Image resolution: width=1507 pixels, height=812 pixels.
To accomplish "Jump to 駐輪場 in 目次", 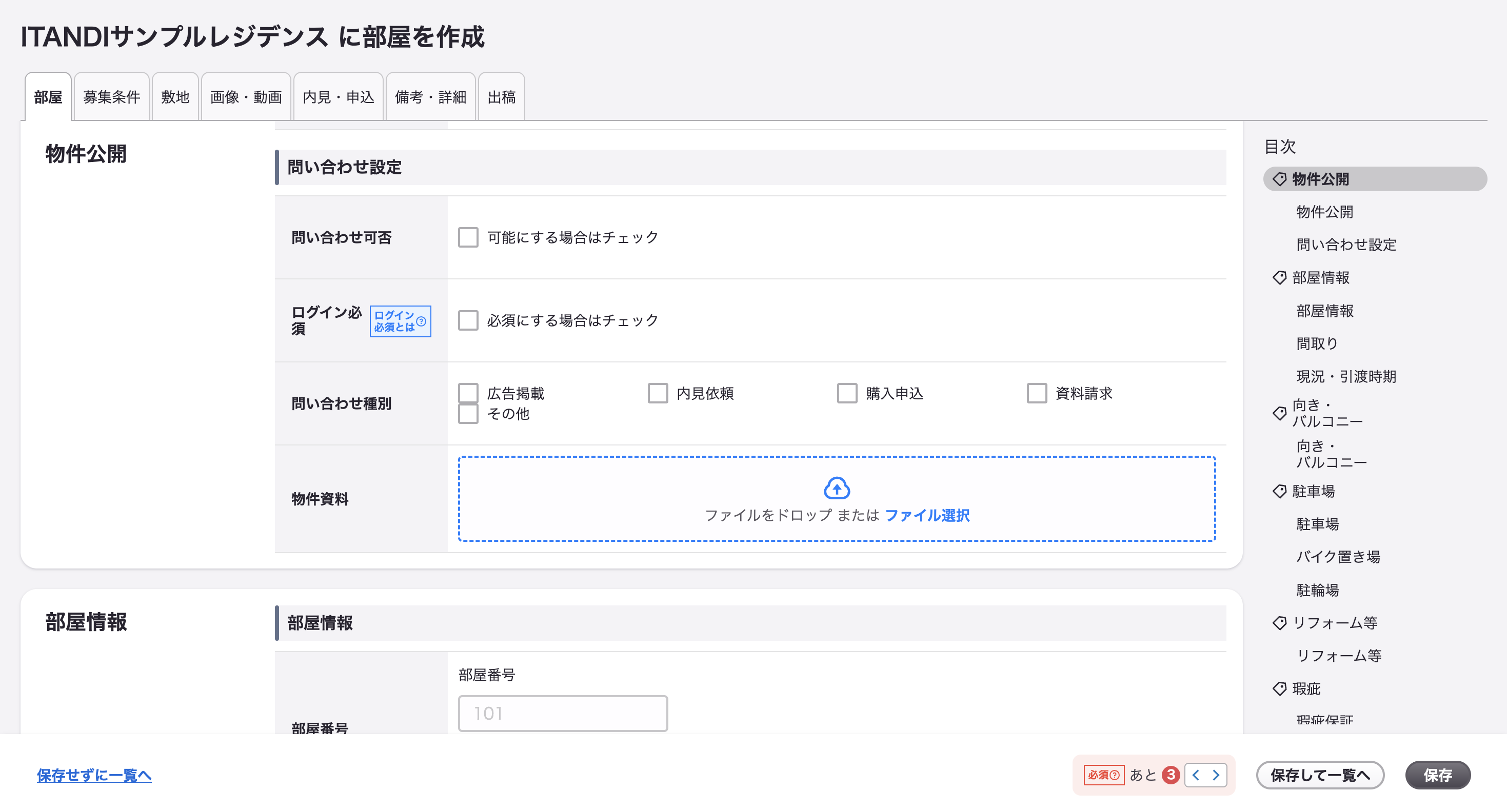I will (x=1317, y=590).
